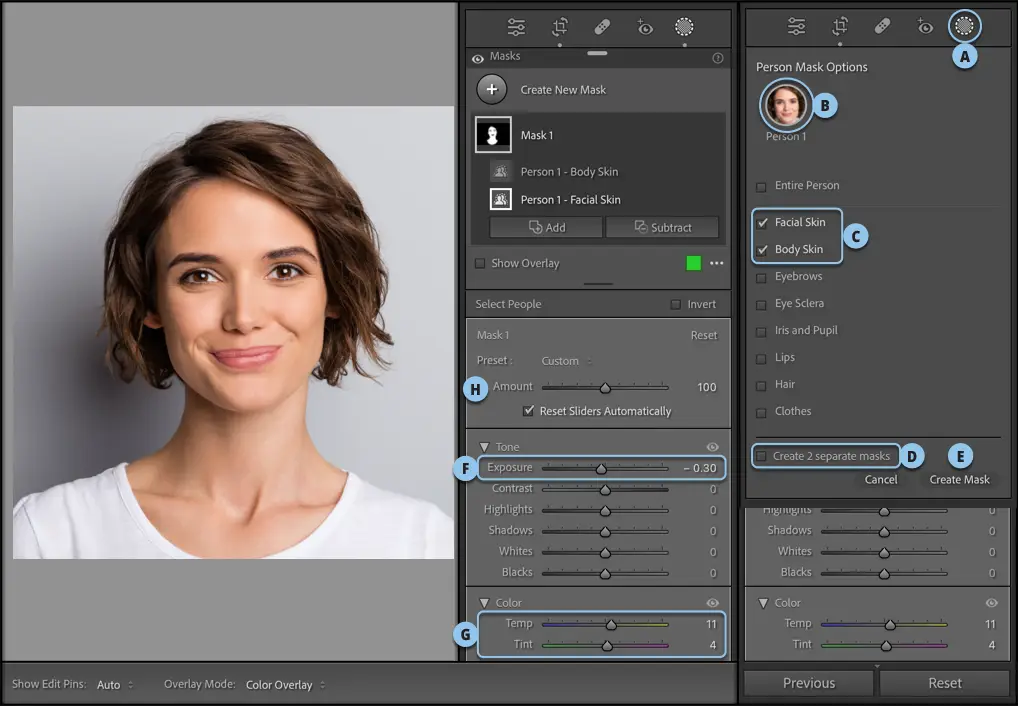
Task: Toggle Masks panel eye visibility icon
Action: (x=478, y=58)
